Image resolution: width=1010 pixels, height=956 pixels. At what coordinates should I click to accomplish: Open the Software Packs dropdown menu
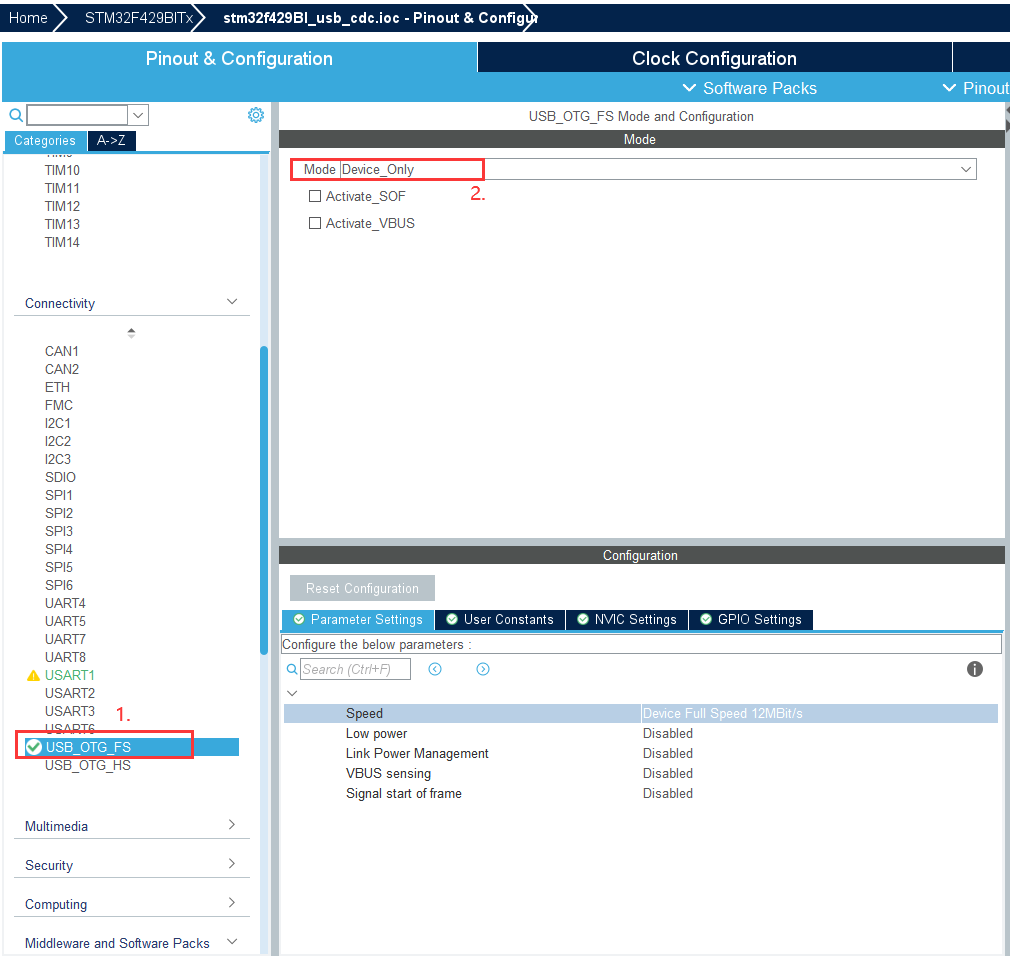(x=750, y=88)
